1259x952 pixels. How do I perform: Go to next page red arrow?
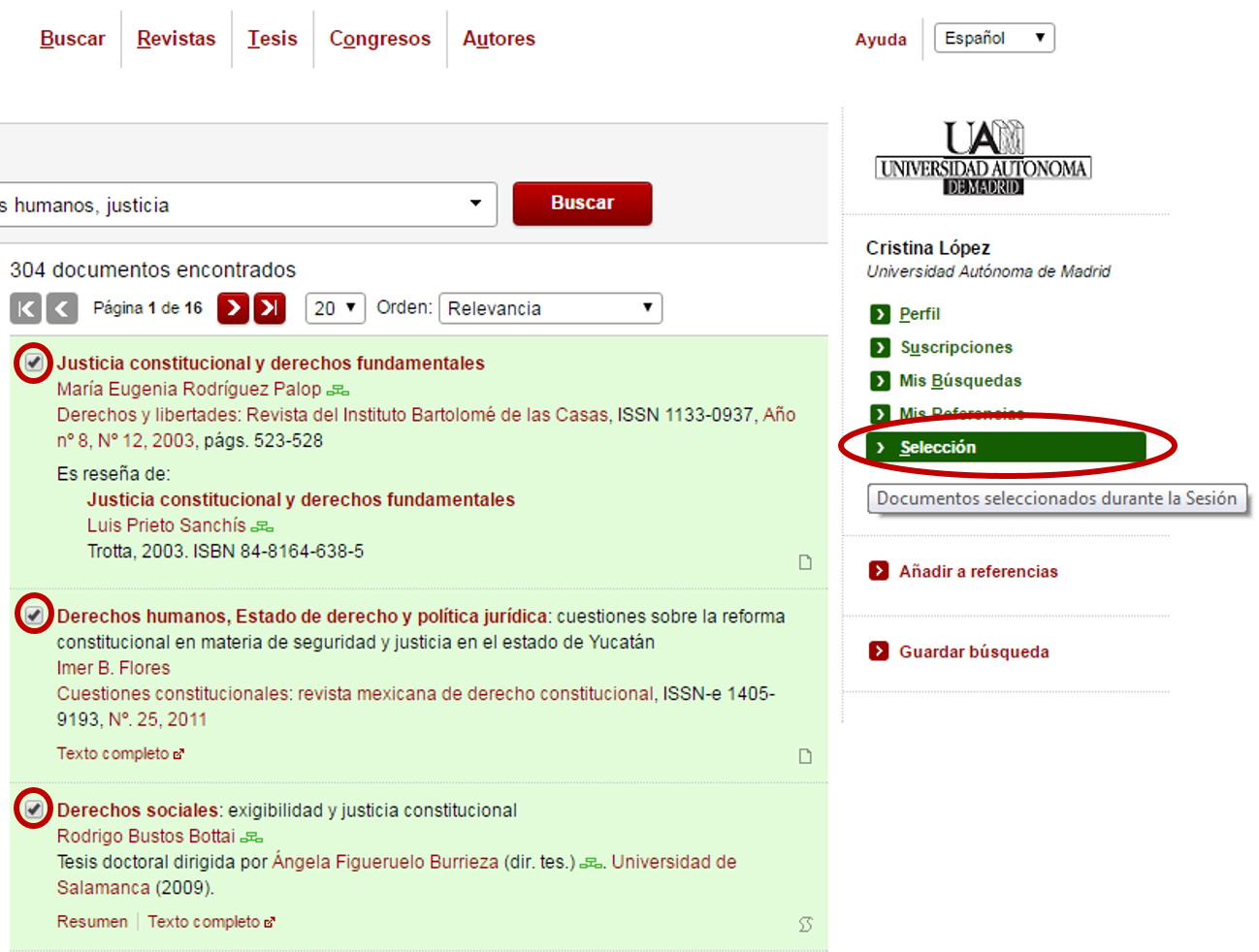tap(233, 307)
